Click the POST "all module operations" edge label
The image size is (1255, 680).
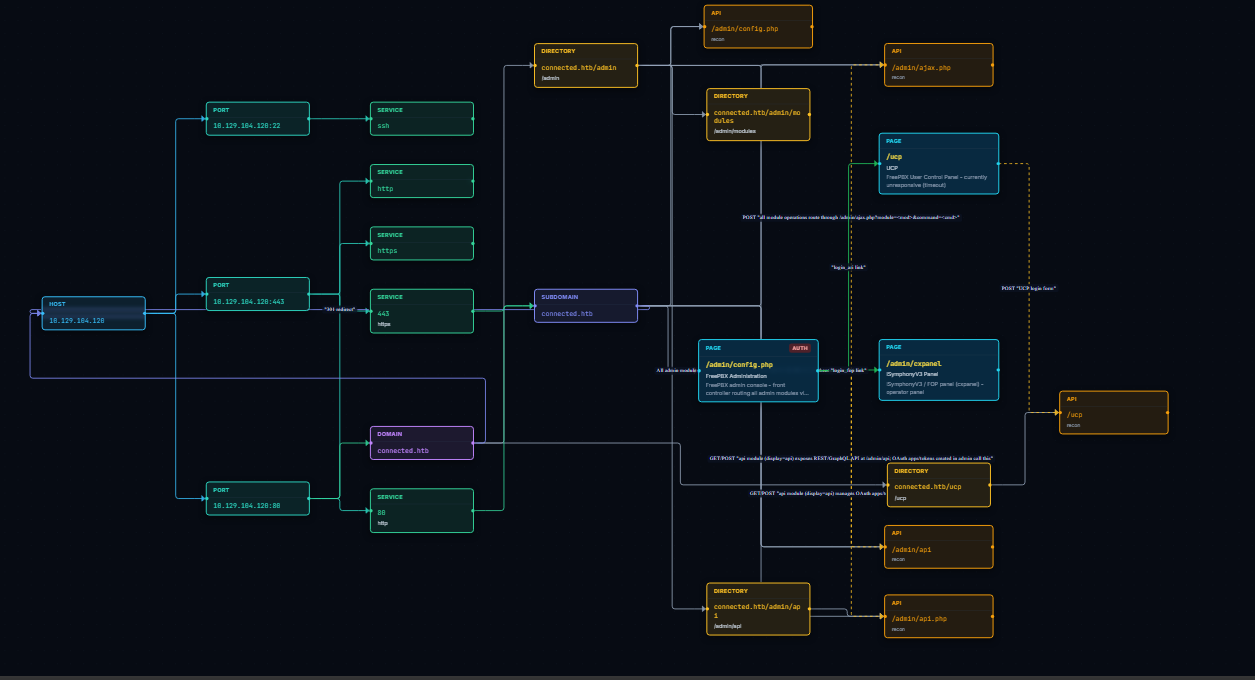tap(851, 216)
